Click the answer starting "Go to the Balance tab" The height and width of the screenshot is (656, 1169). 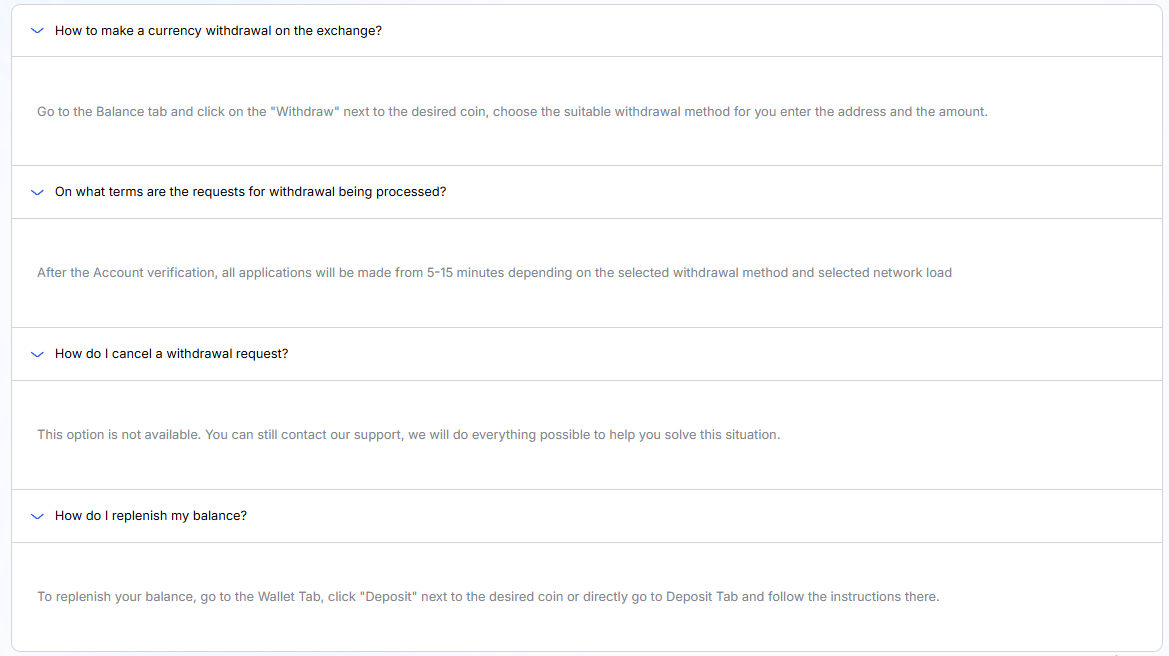512,112
